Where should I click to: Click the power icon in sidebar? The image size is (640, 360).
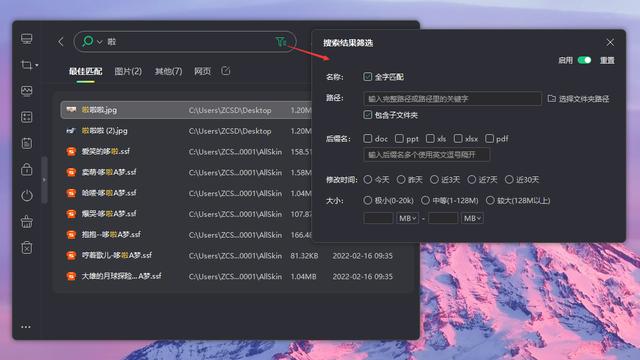point(27,196)
